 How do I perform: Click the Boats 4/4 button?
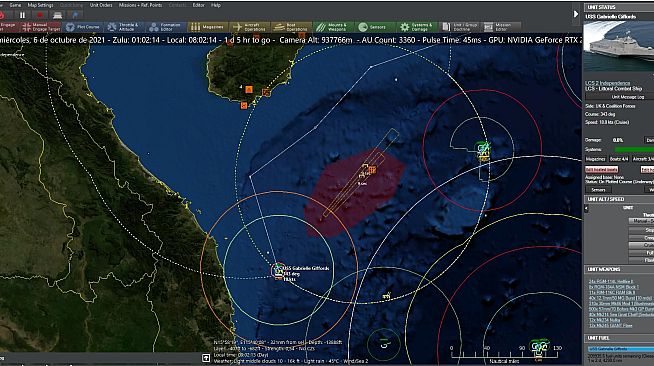619,159
